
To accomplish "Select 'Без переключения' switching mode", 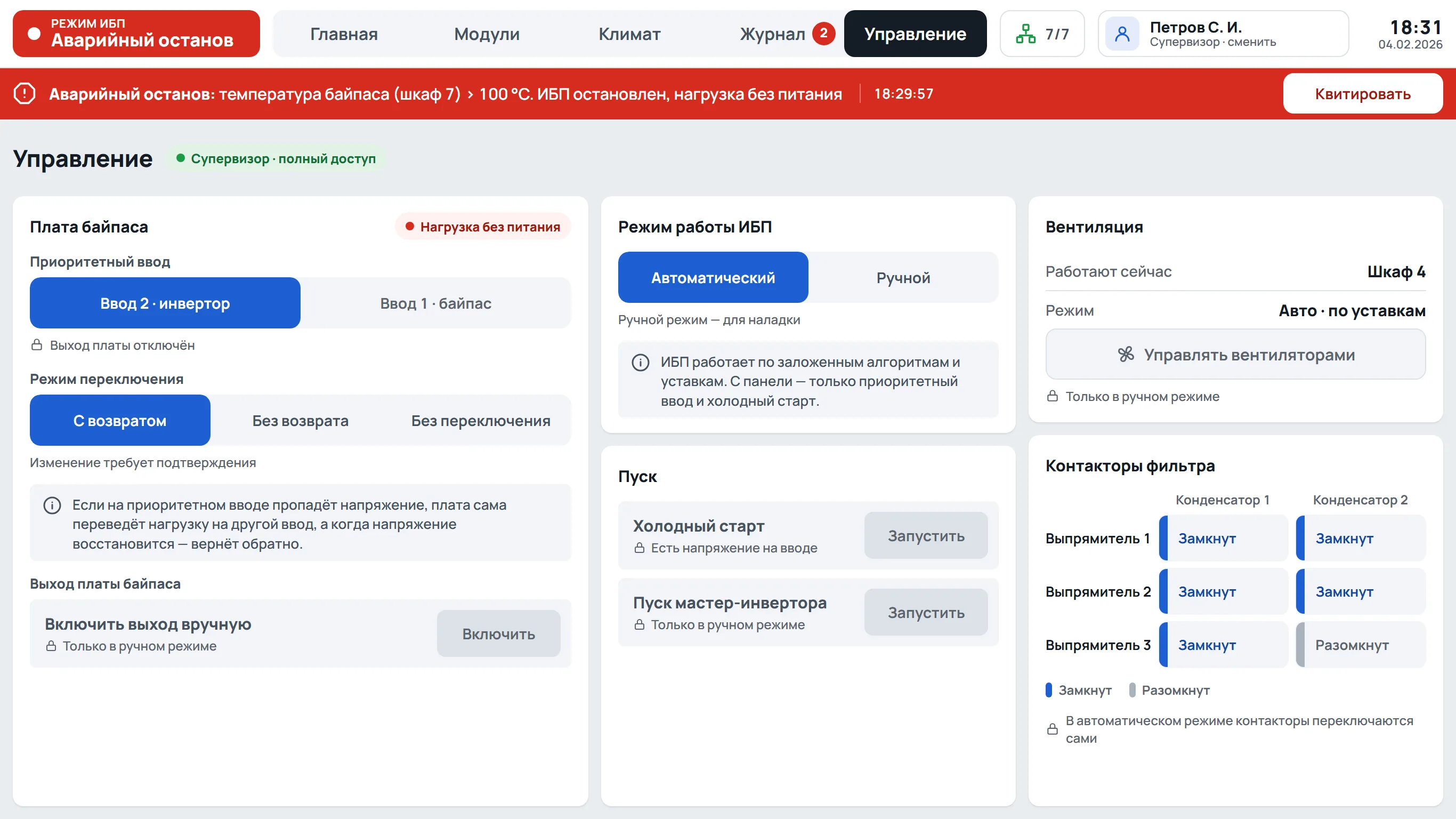I will pos(480,420).
